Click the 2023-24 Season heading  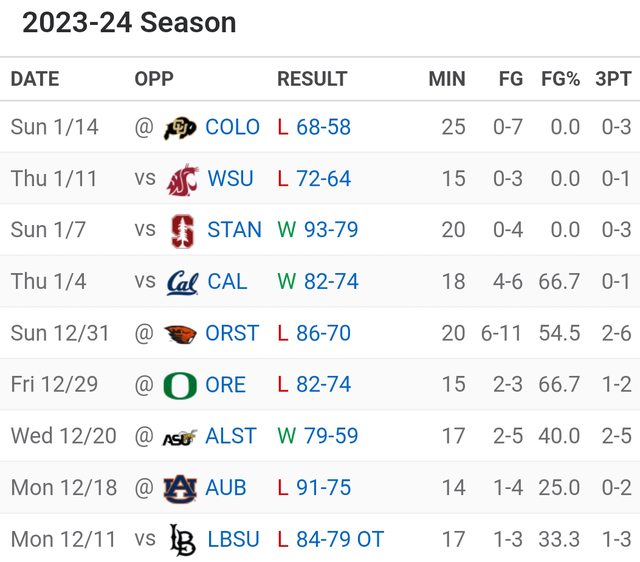coord(129,23)
